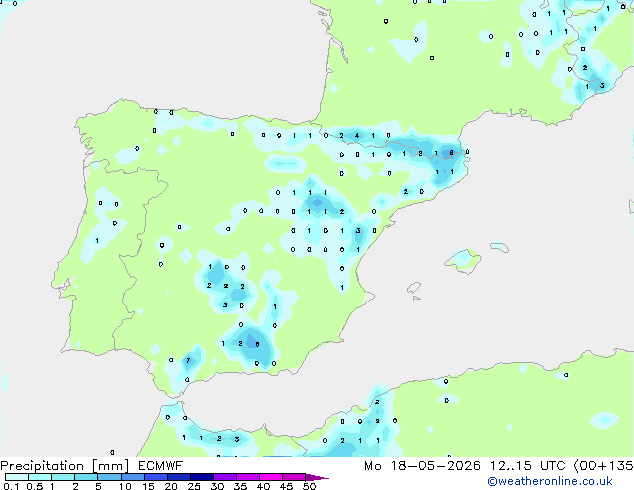Image resolution: width=634 pixels, height=490 pixels.
Task: Click the Ibiza island outline
Action: point(414,288)
